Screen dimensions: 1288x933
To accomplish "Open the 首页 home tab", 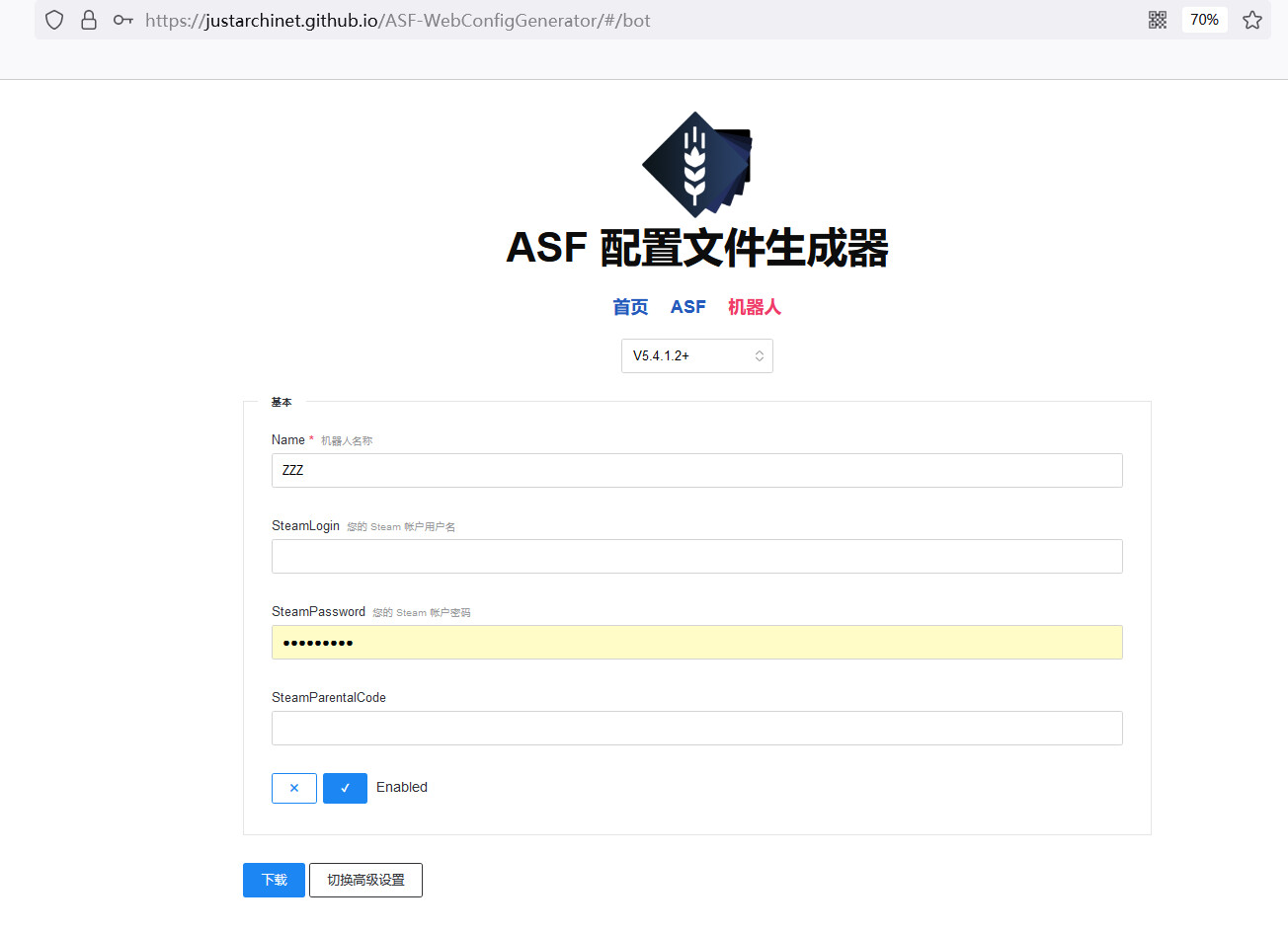I will pos(630,307).
